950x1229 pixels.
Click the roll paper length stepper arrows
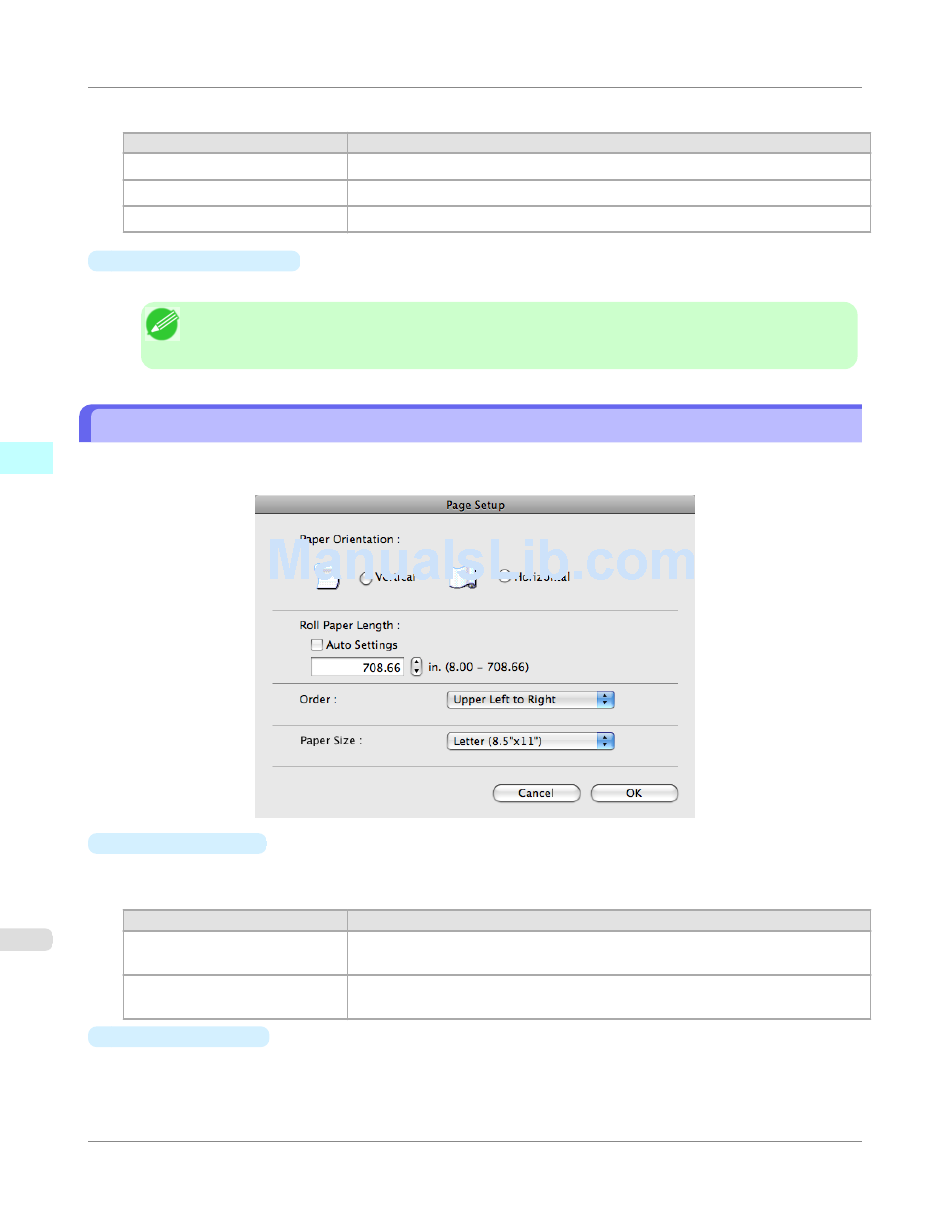point(417,667)
